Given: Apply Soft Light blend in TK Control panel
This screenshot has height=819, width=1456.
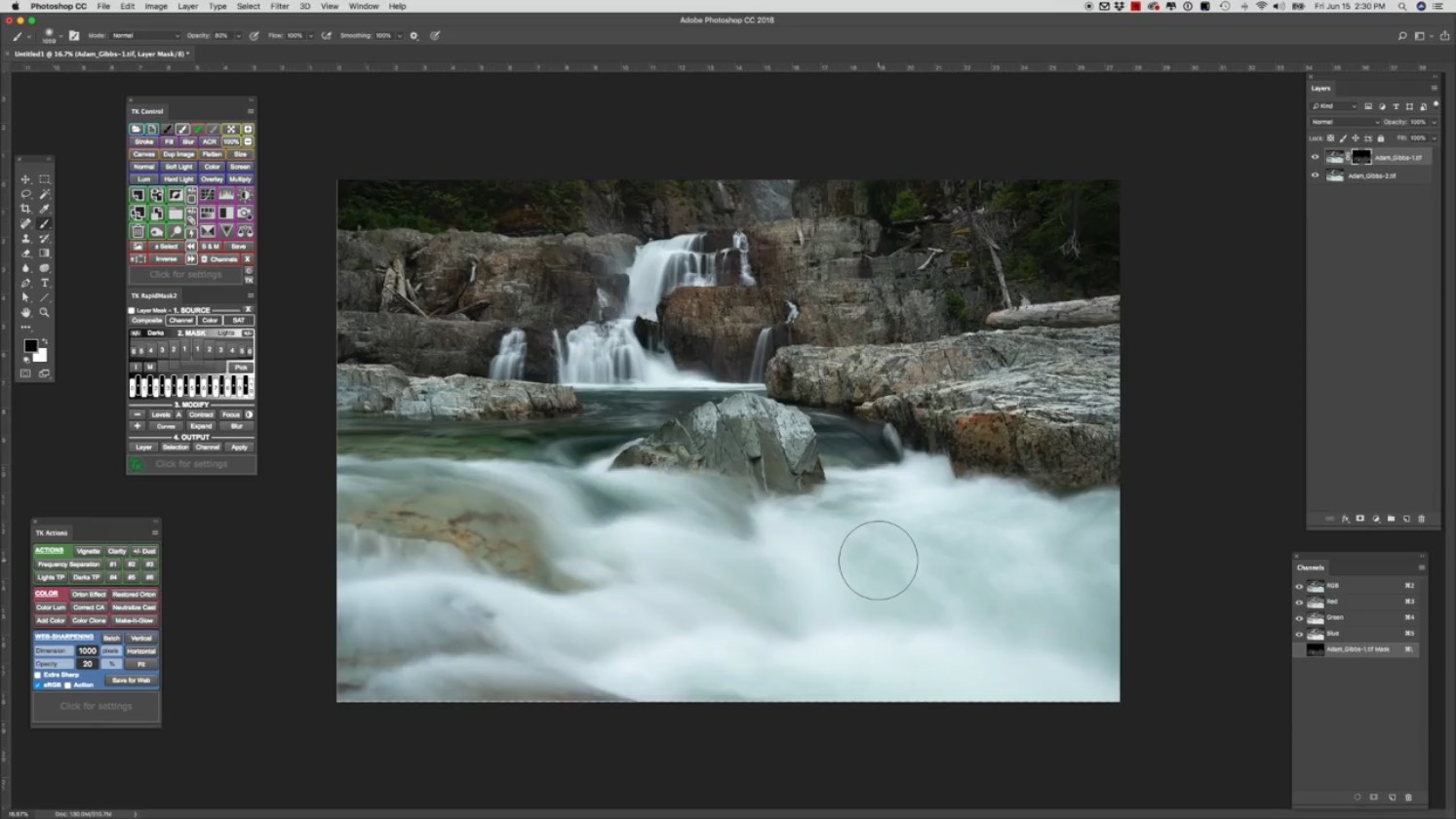Looking at the screenshot, I should click(x=178, y=167).
